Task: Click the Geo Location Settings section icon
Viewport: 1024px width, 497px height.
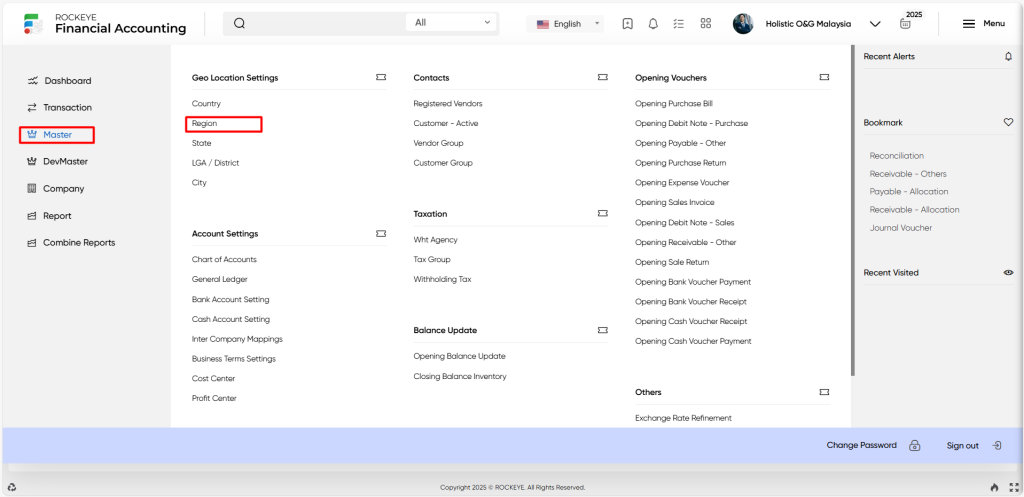Action: click(381, 77)
